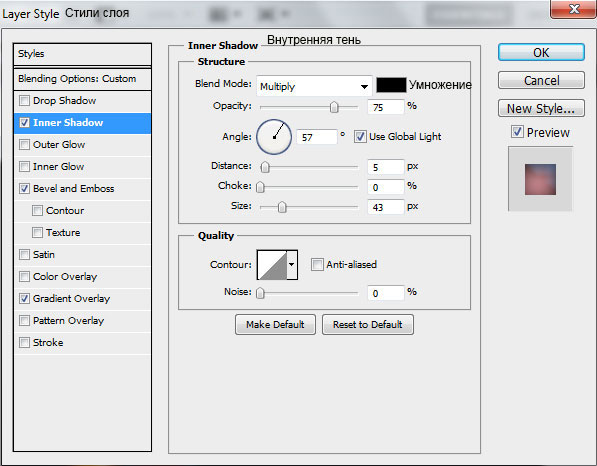Image resolution: width=597 pixels, height=466 pixels.
Task: Enable the Drop Shadow checkbox
Action: pyautogui.click(x=24, y=101)
